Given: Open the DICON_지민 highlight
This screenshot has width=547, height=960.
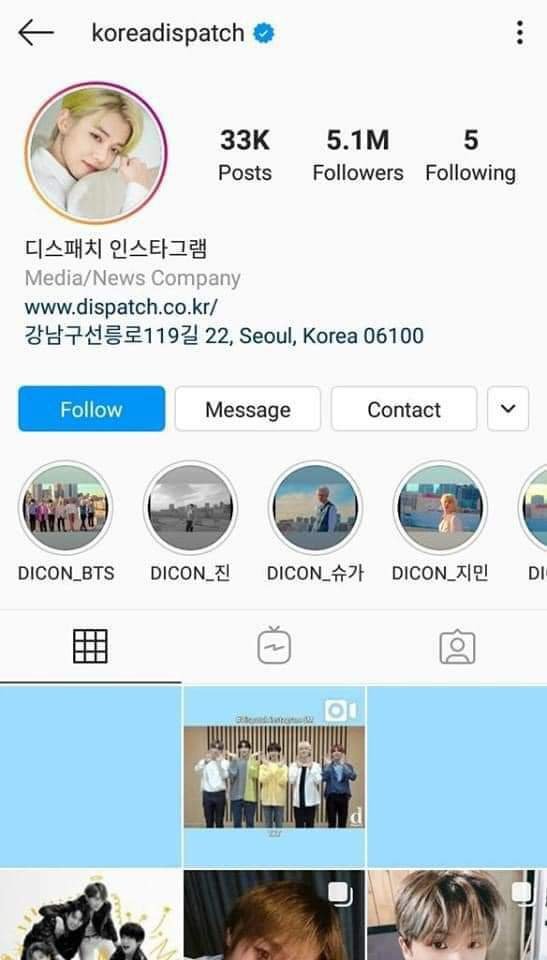Looking at the screenshot, I should [440, 508].
